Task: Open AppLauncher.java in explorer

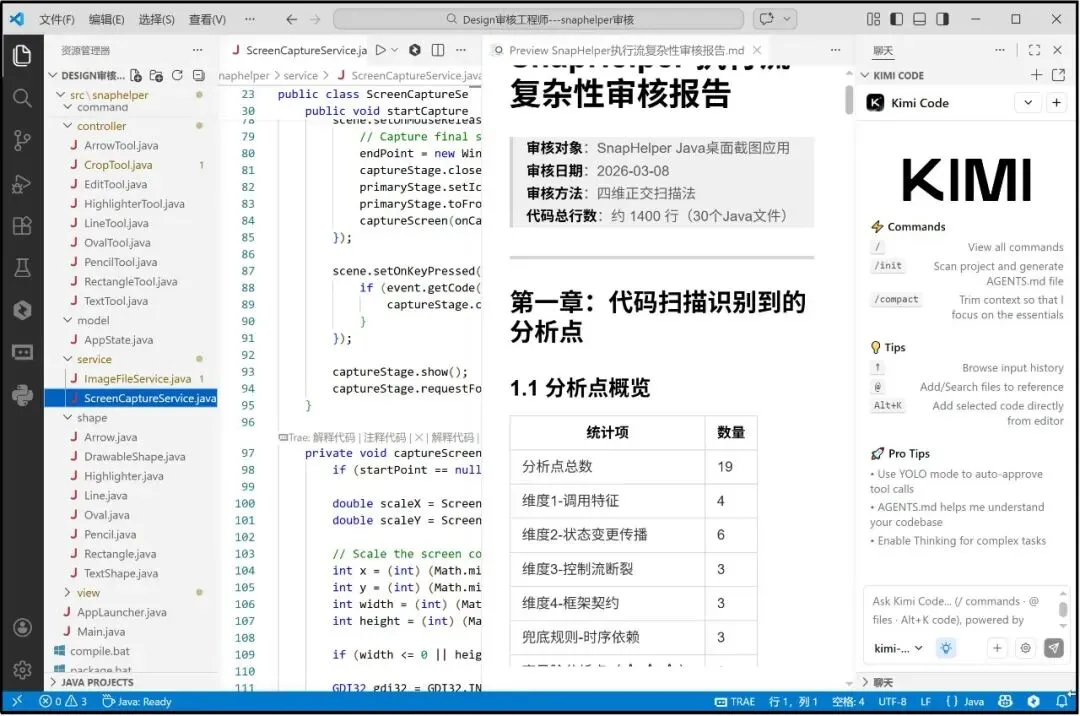Action: coord(121,612)
